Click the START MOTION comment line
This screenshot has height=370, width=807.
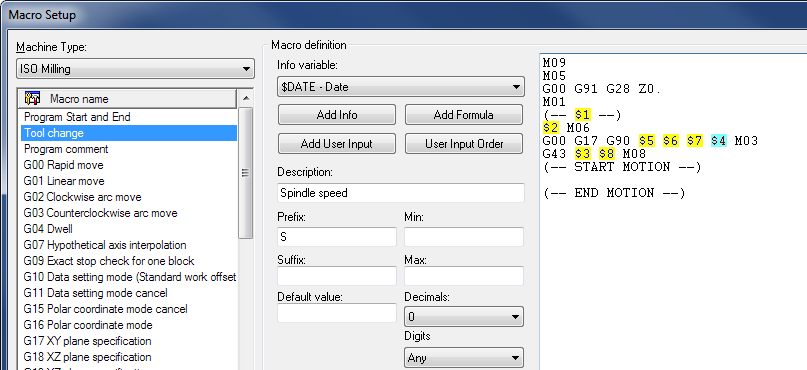tap(622, 167)
